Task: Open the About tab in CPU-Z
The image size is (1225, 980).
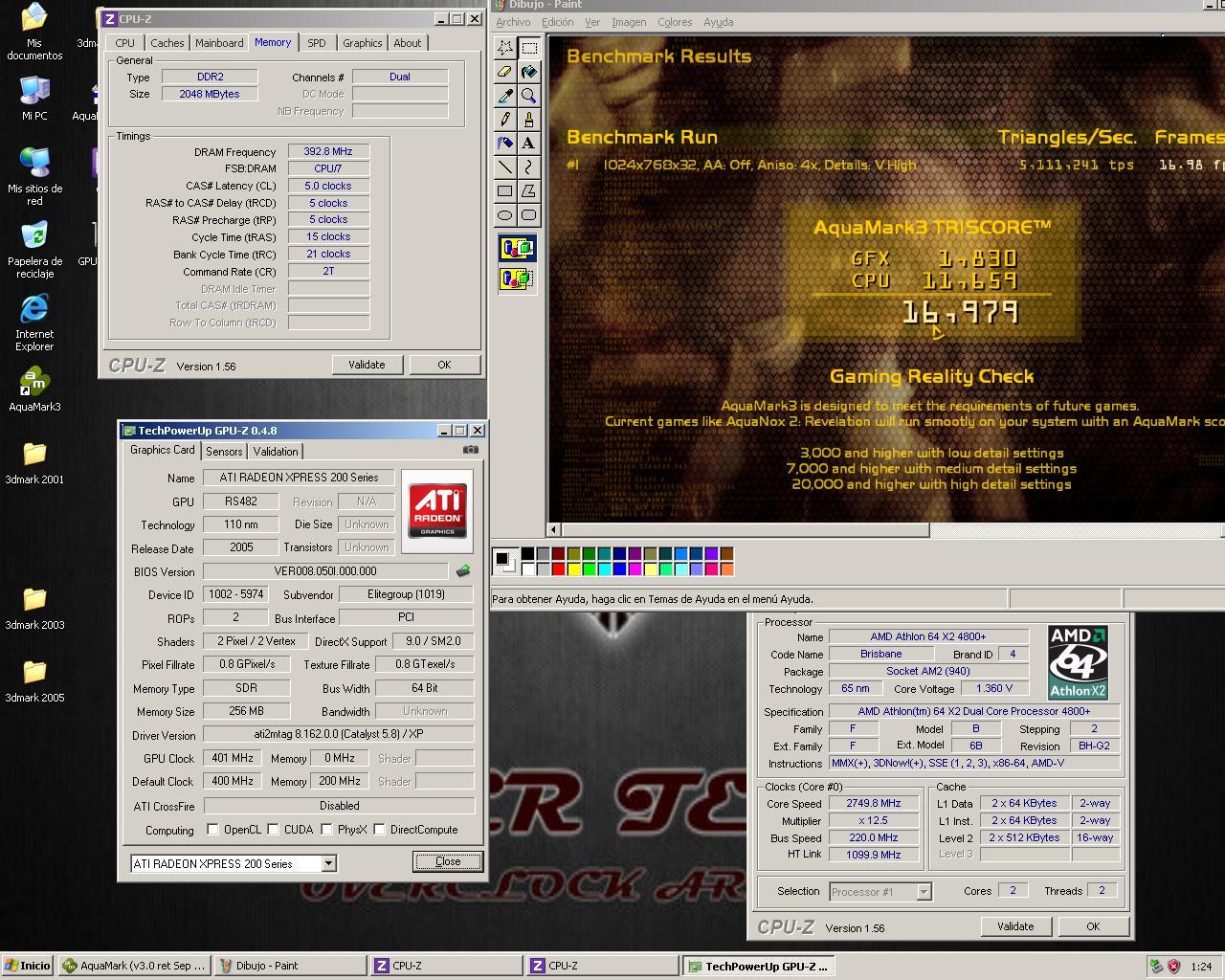Action: tap(408, 43)
